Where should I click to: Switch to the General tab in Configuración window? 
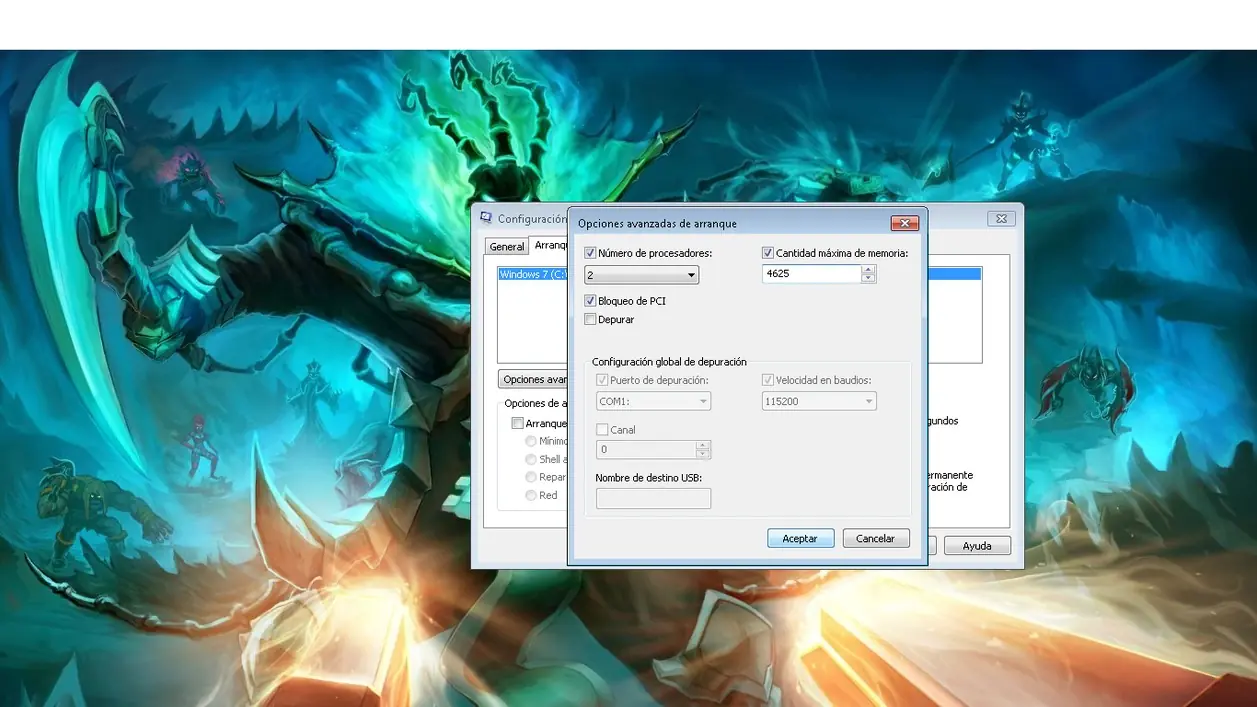[507, 246]
